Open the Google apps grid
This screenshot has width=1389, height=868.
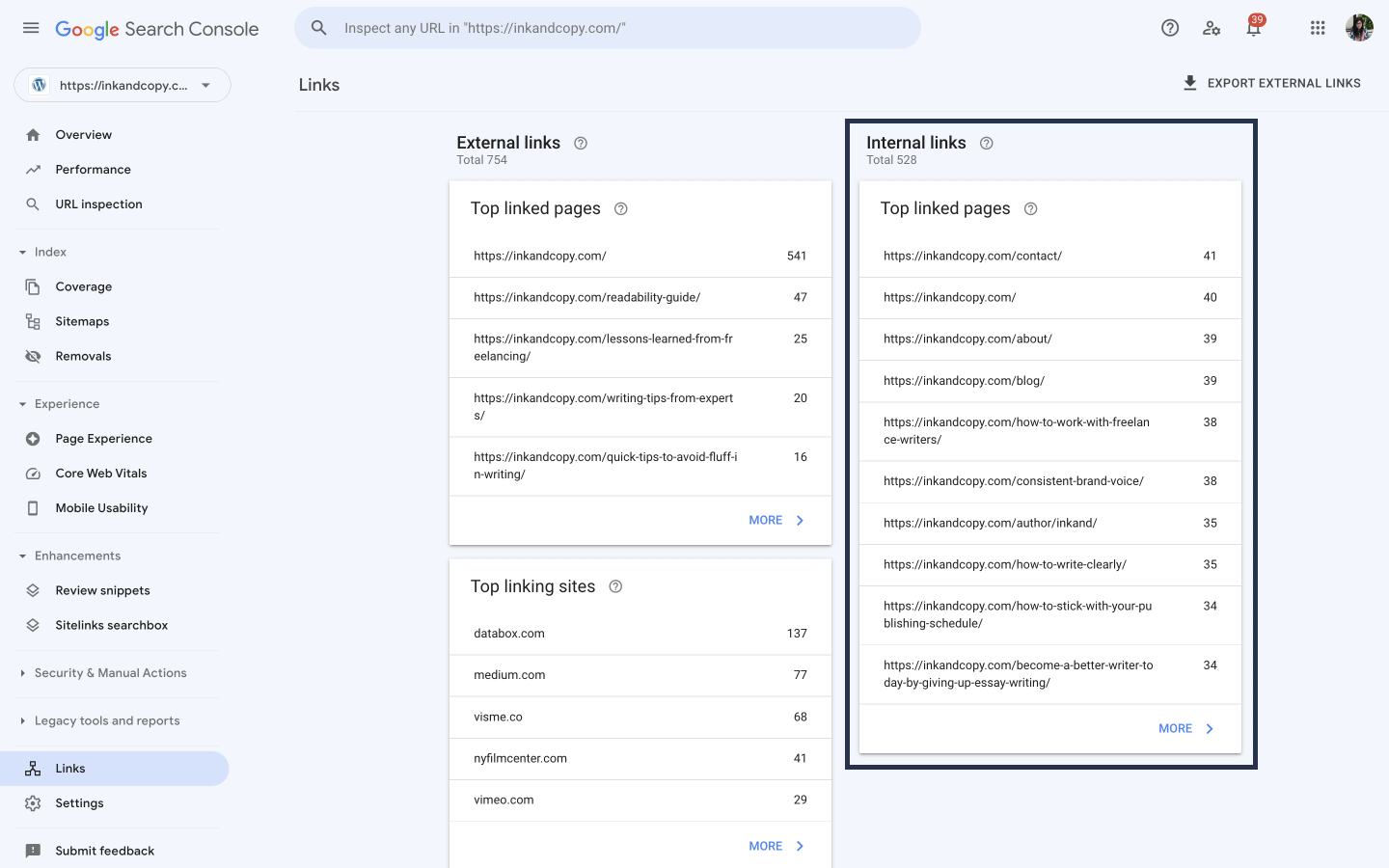(1318, 28)
